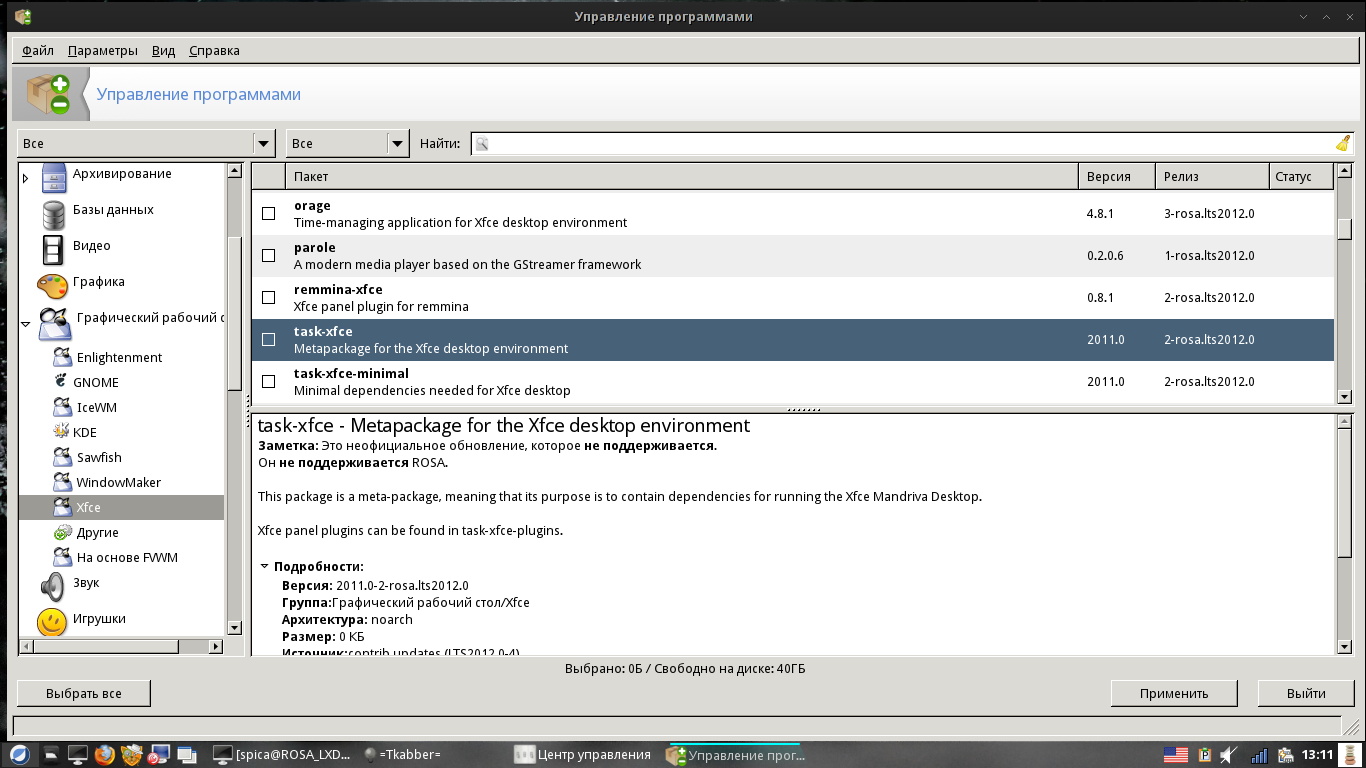Click the US flag keyboard layout indicator
Screen dimensions: 1366x768
[1175, 754]
